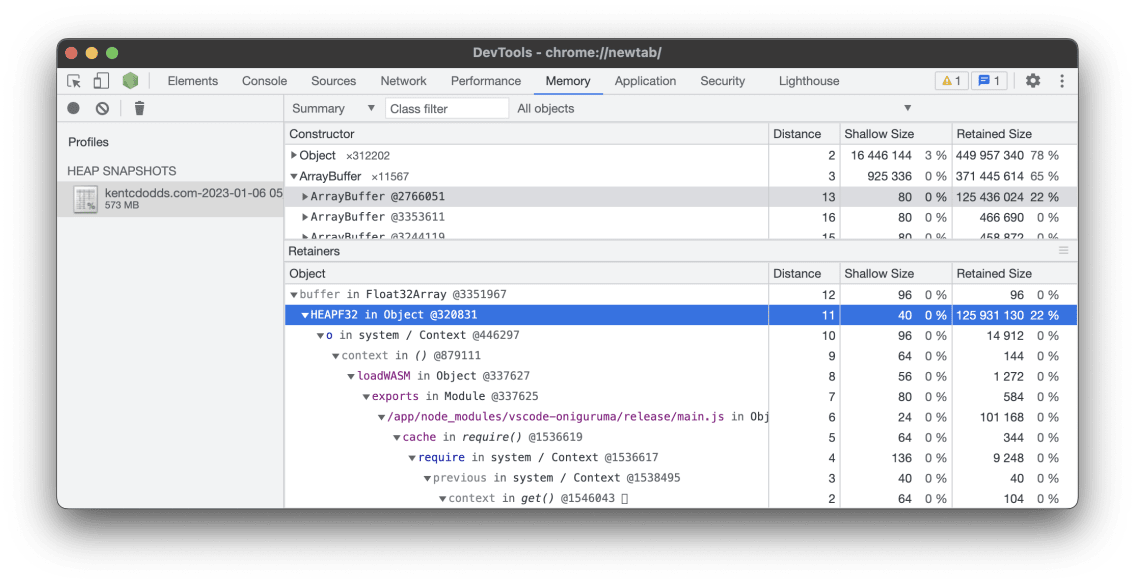Image resolution: width=1135 pixels, height=584 pixels.
Task: Click Retainers Object column header
Action: coord(526,274)
